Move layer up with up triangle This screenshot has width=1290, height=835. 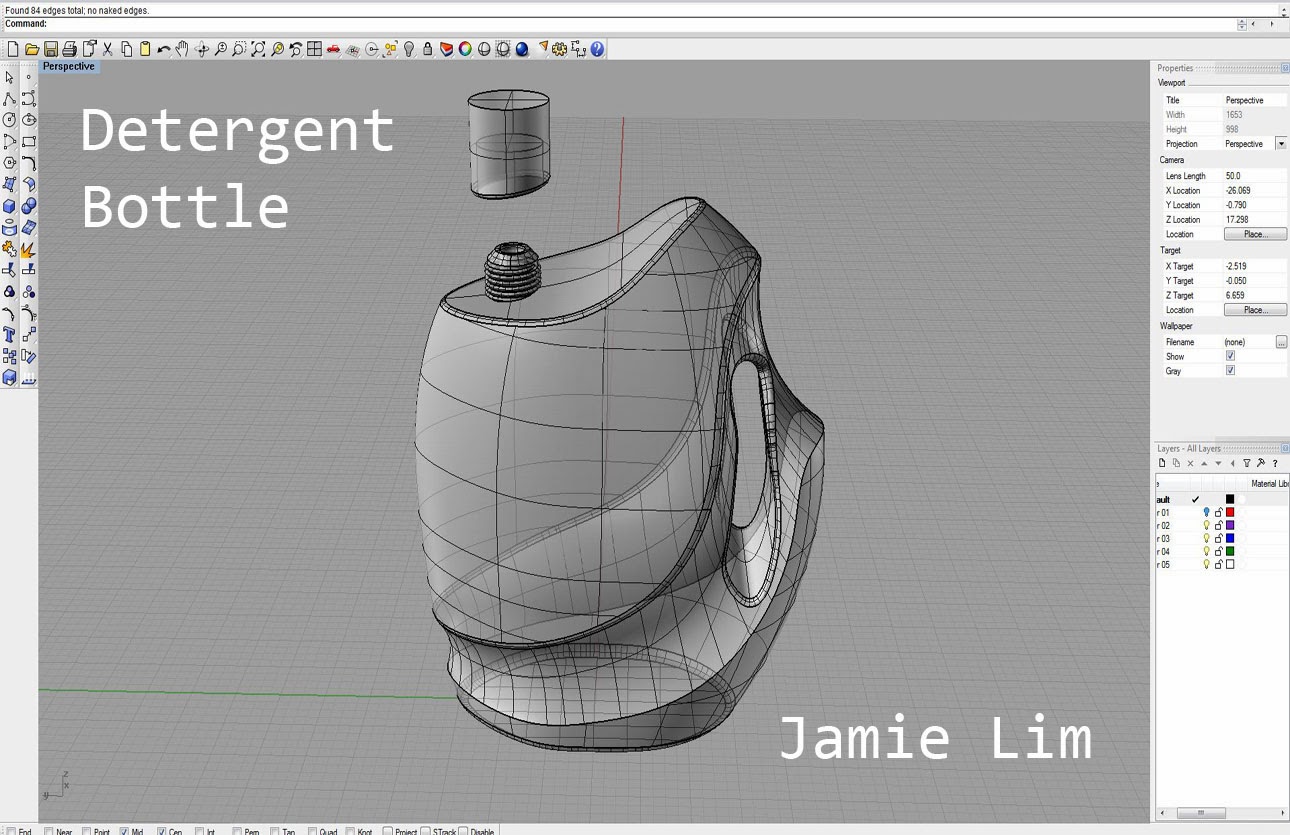pos(1205,463)
